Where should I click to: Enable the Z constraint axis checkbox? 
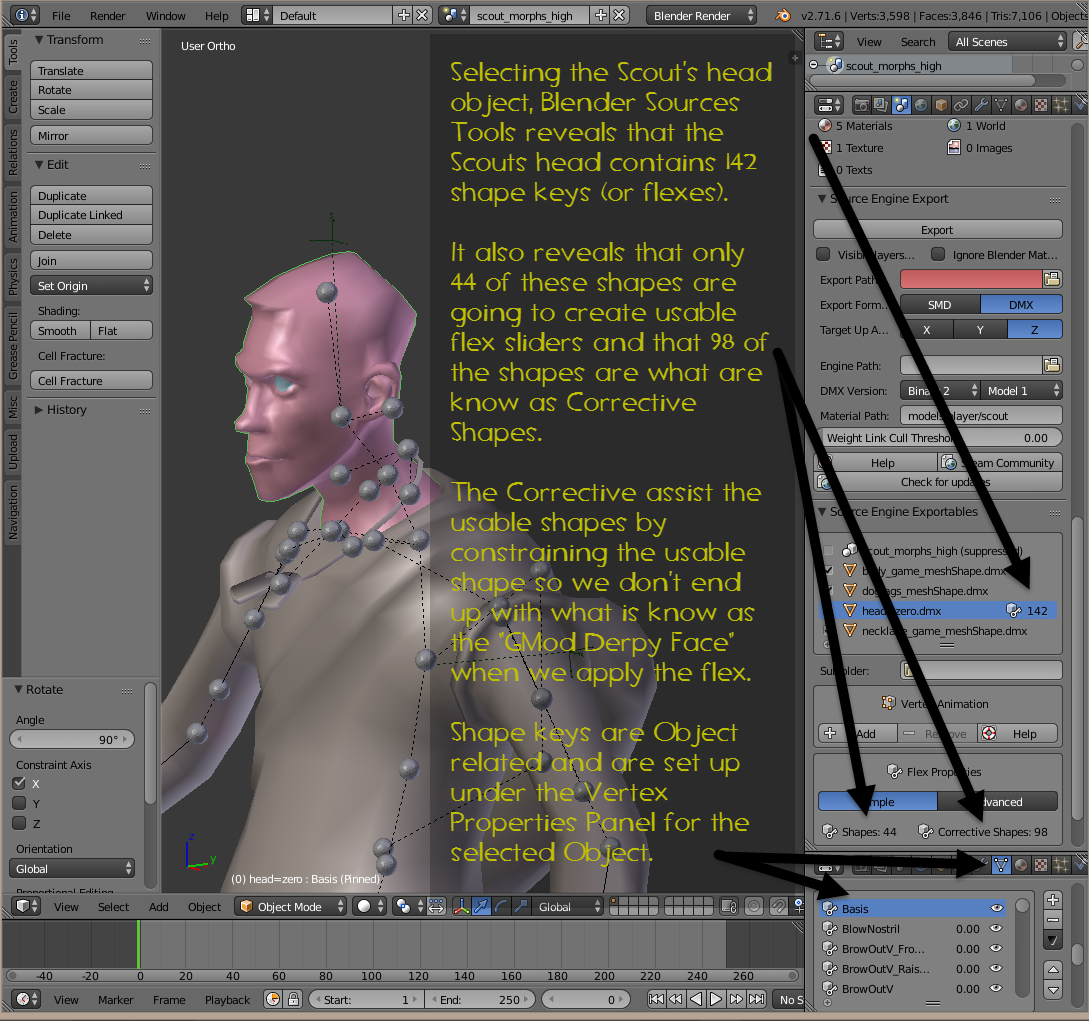coord(19,823)
